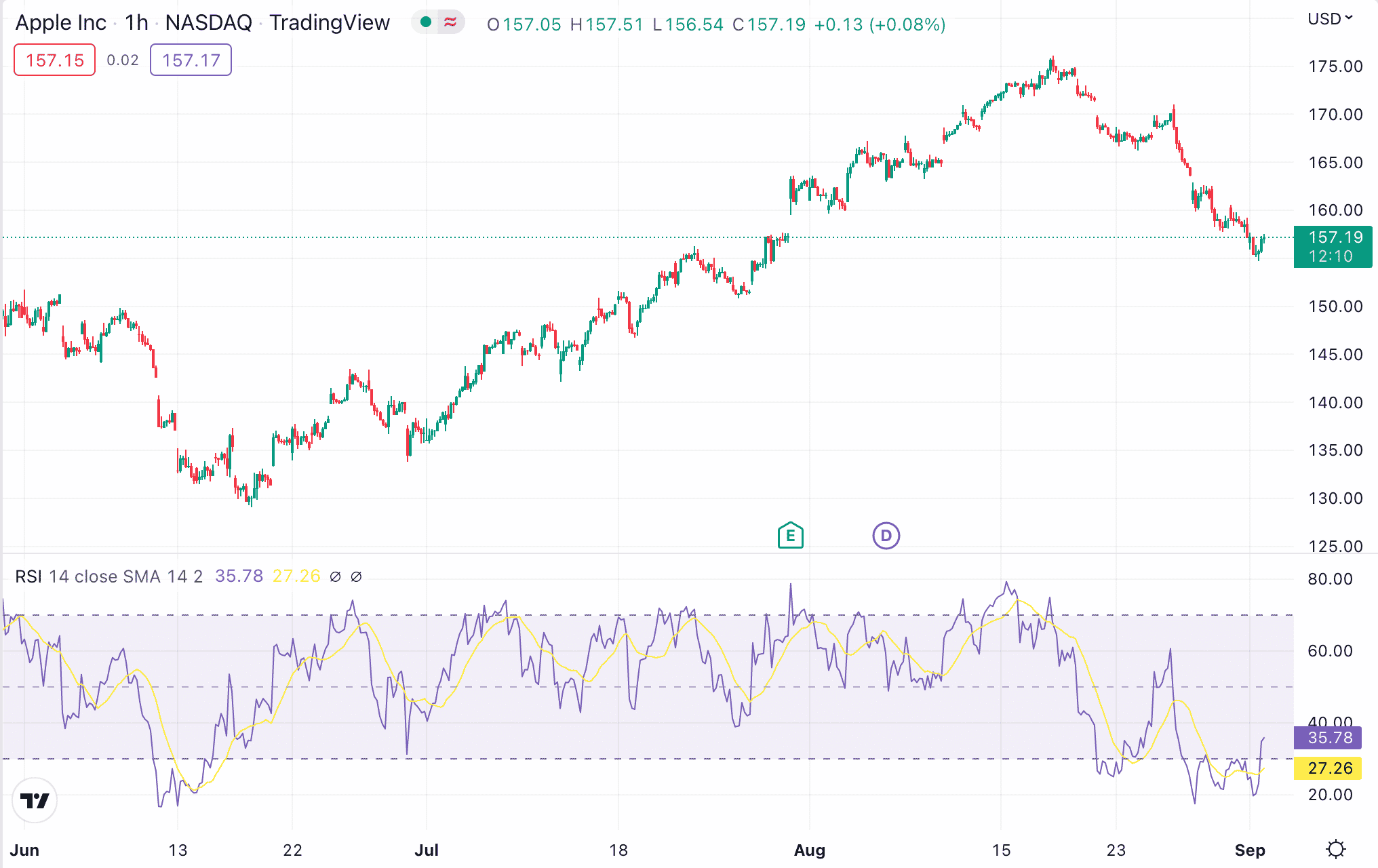Click the Apple Inc symbol title
The width and height of the screenshot is (1378, 868).
point(60,23)
